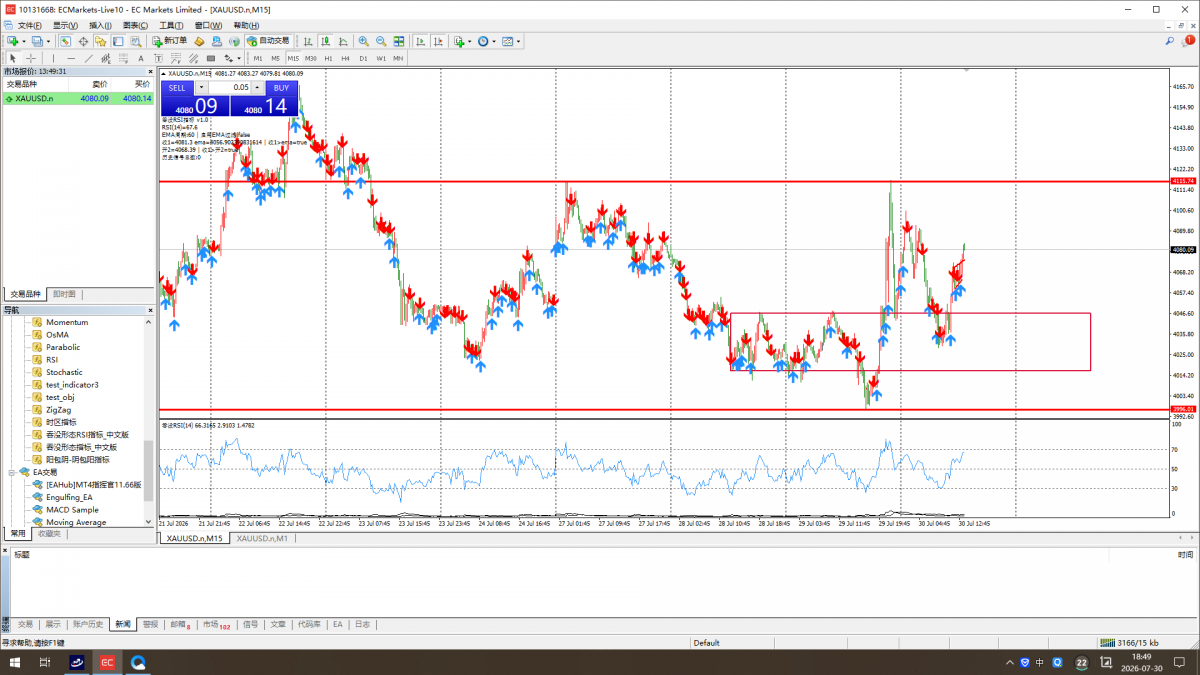
Task: Select the text label tool
Action: (141, 58)
